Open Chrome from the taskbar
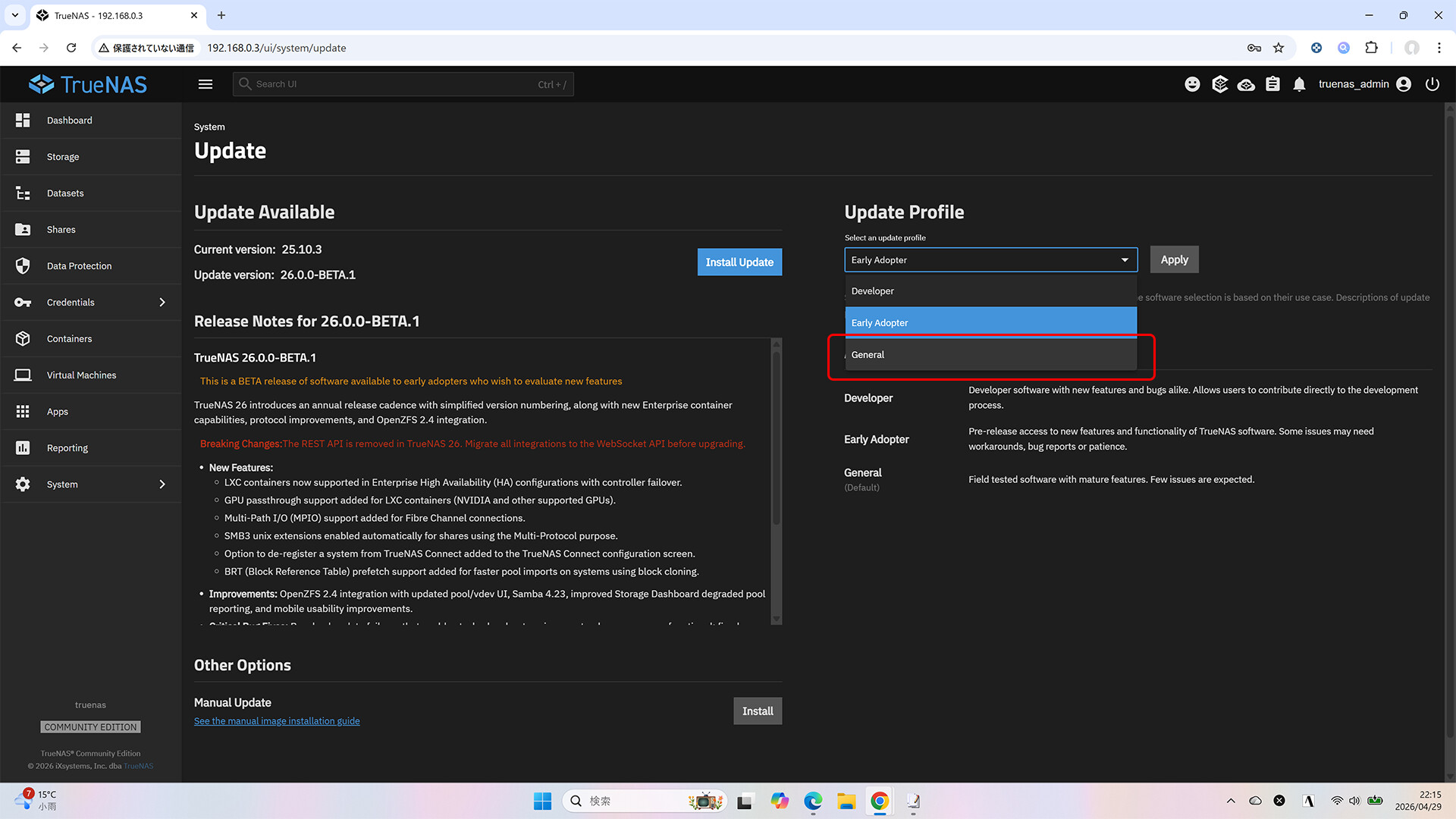This screenshot has height=819, width=1456. point(880,801)
